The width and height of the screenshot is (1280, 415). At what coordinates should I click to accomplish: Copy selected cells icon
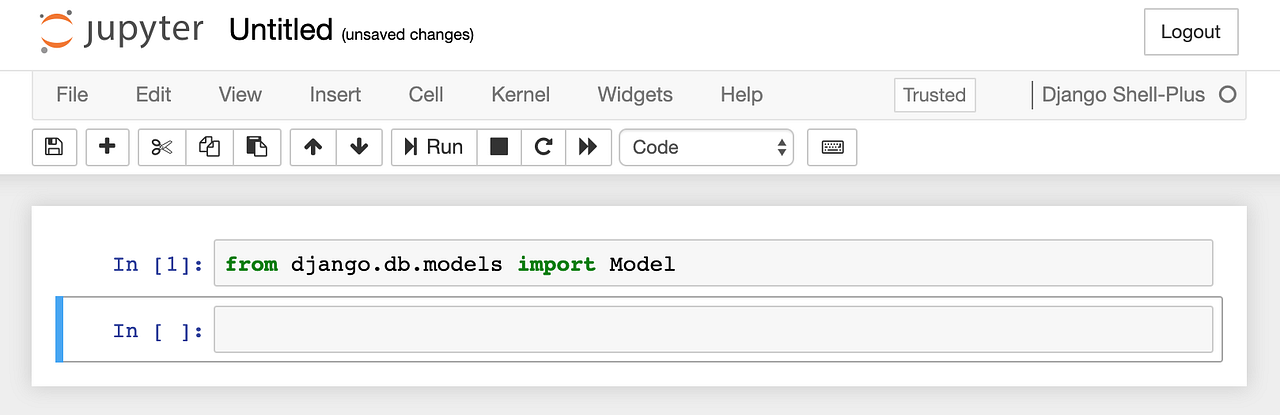click(209, 147)
